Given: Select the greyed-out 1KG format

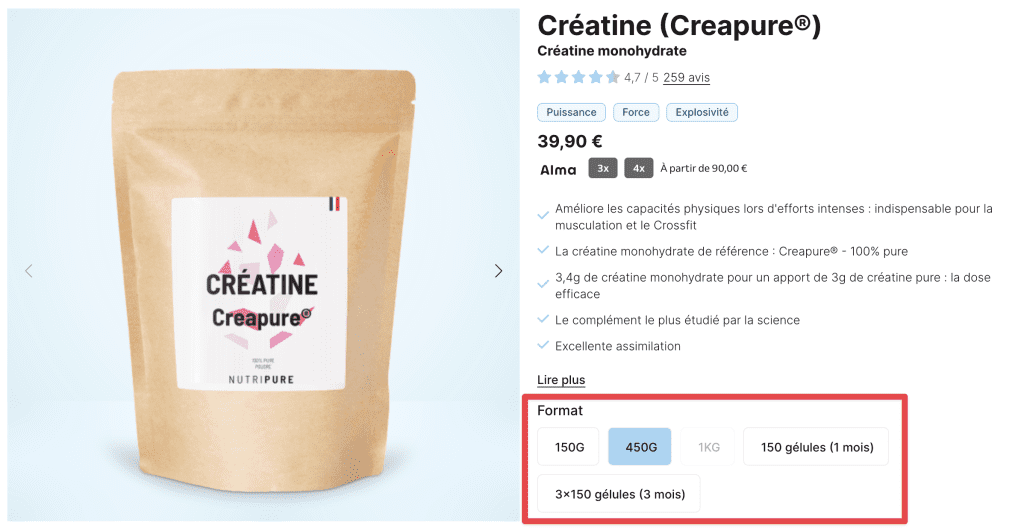Looking at the screenshot, I should pos(708,447).
